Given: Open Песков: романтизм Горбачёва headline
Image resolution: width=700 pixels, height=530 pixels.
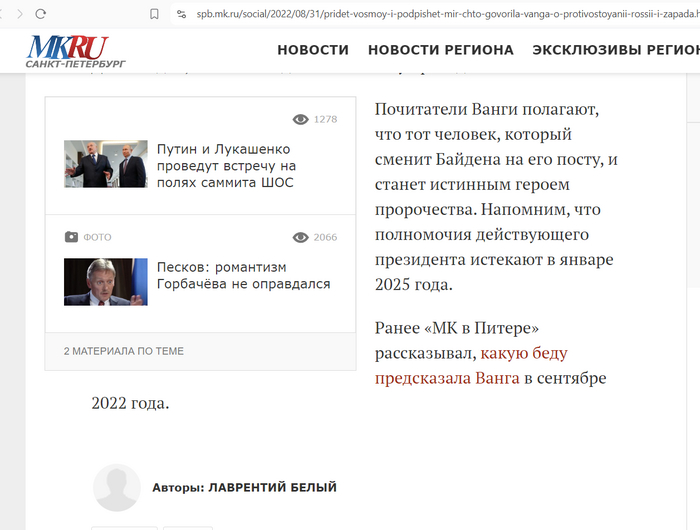Looking at the screenshot, I should [x=244, y=275].
